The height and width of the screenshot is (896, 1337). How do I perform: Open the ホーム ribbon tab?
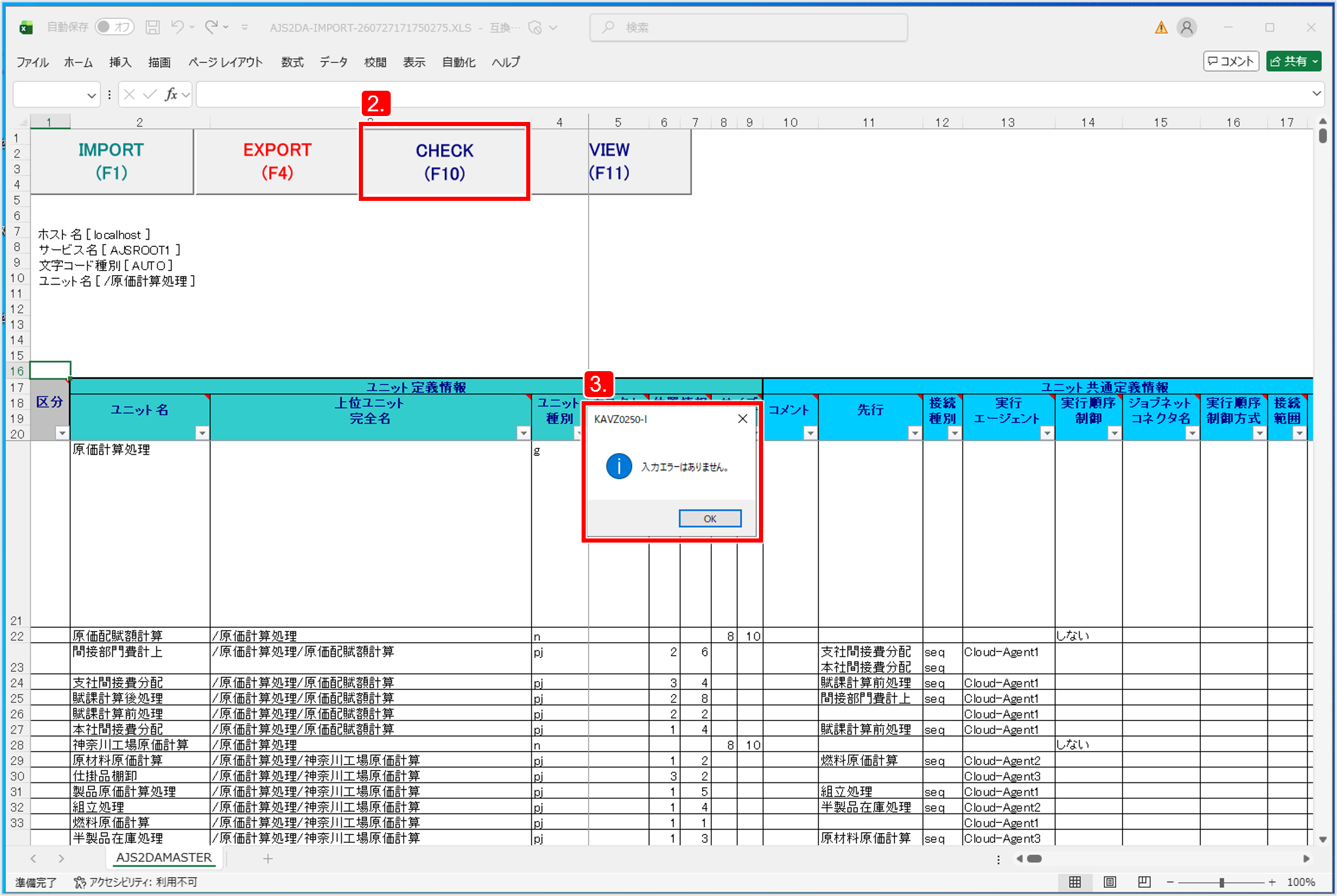pos(78,62)
